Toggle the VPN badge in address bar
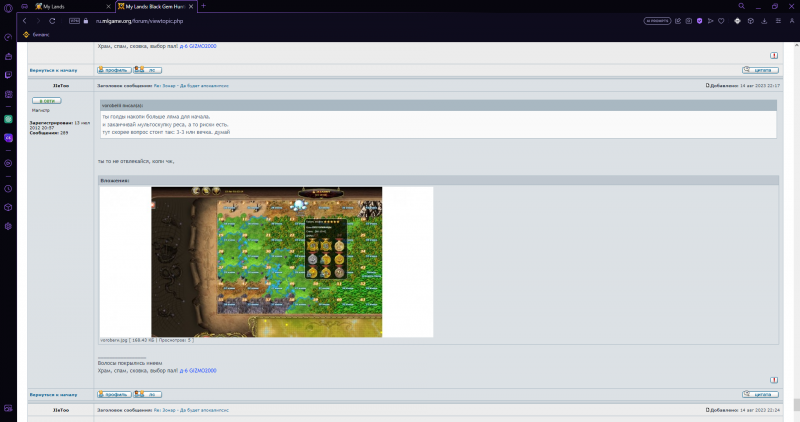This screenshot has width=800, height=422. pos(73,19)
